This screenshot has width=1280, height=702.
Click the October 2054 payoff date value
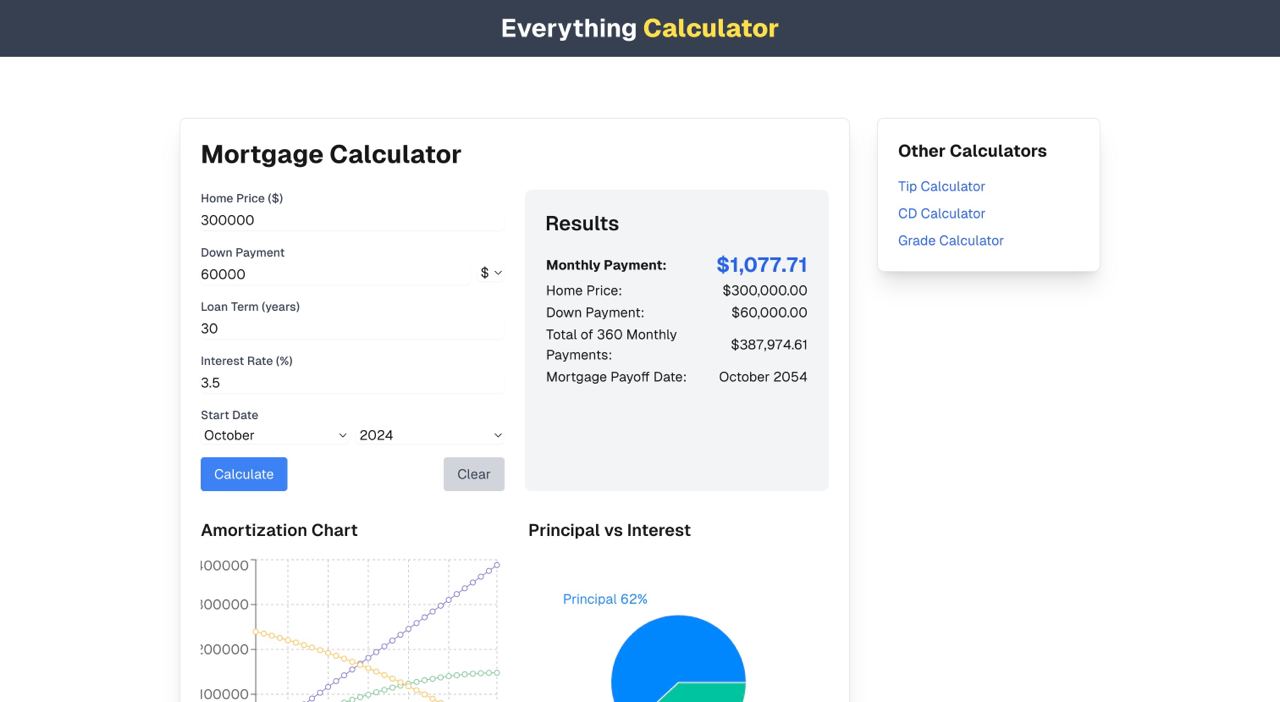[762, 377]
